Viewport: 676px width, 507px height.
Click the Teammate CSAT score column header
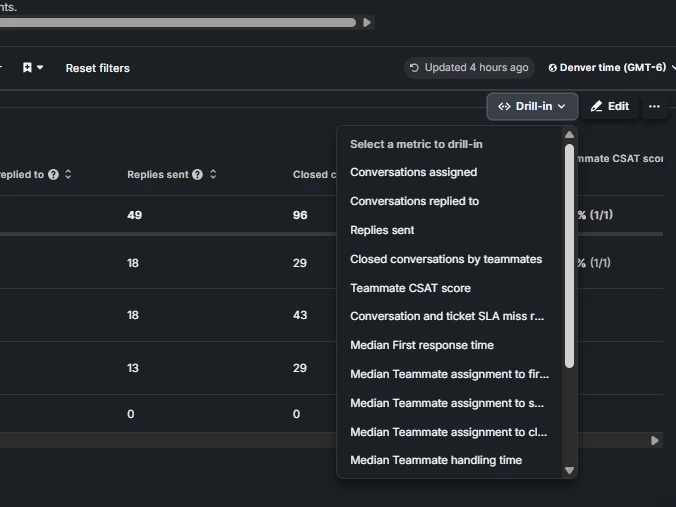coord(620,159)
